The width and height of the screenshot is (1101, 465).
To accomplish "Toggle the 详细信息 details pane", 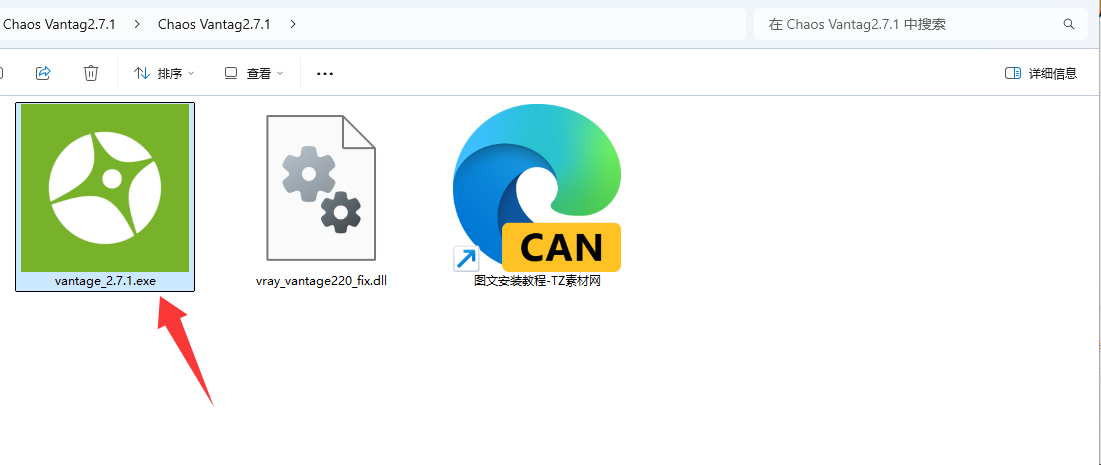I will (x=1041, y=73).
